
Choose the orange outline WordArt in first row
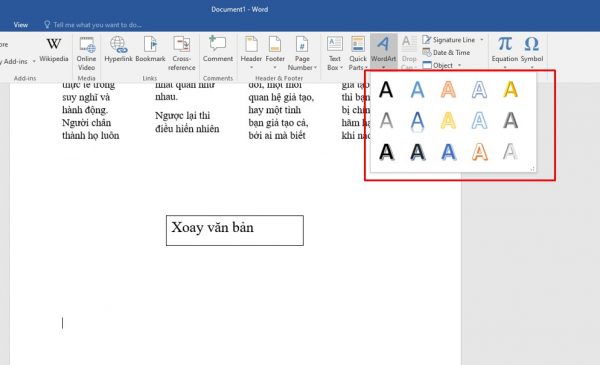pyautogui.click(x=448, y=90)
